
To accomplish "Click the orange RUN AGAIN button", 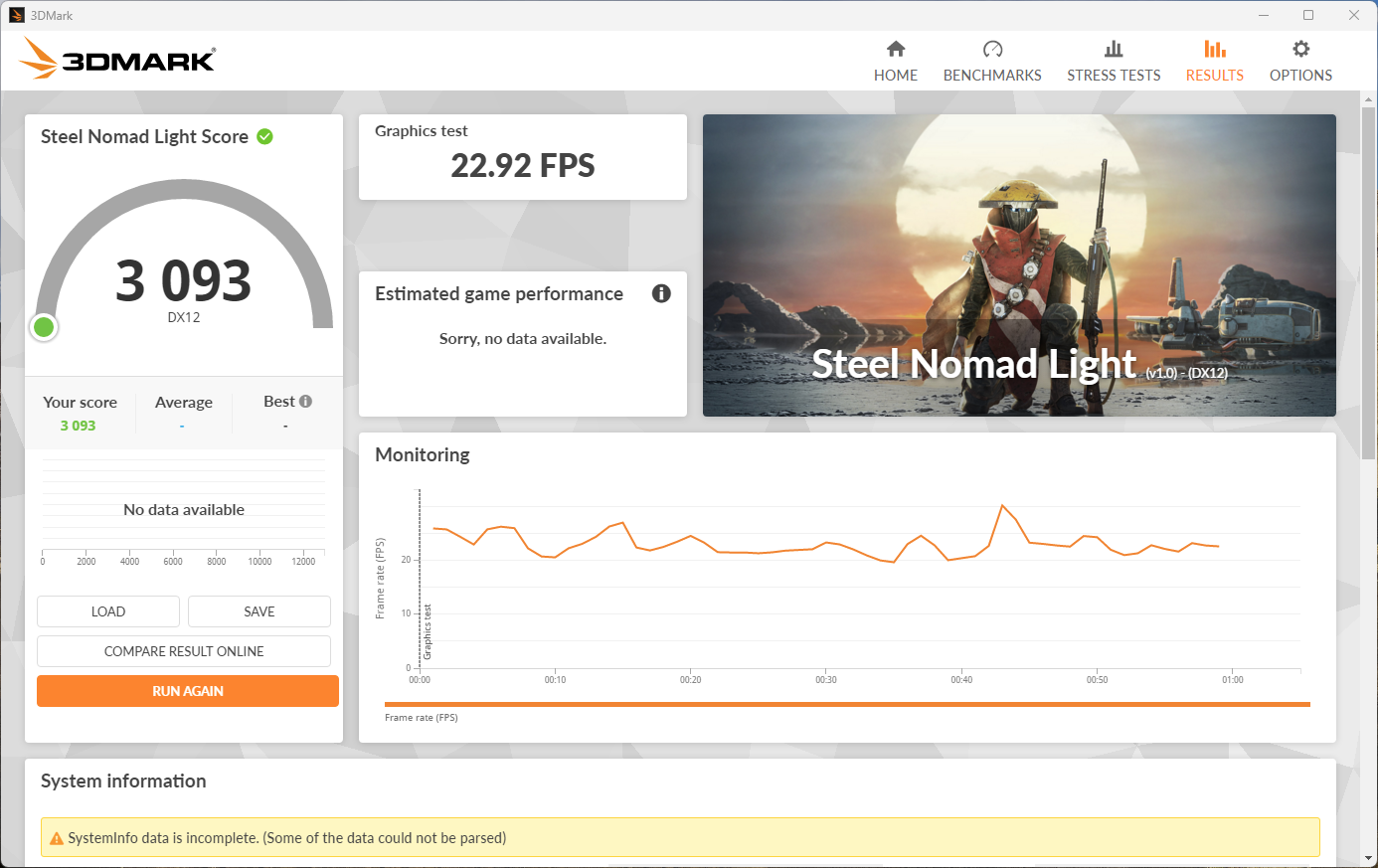I will click(x=188, y=691).
